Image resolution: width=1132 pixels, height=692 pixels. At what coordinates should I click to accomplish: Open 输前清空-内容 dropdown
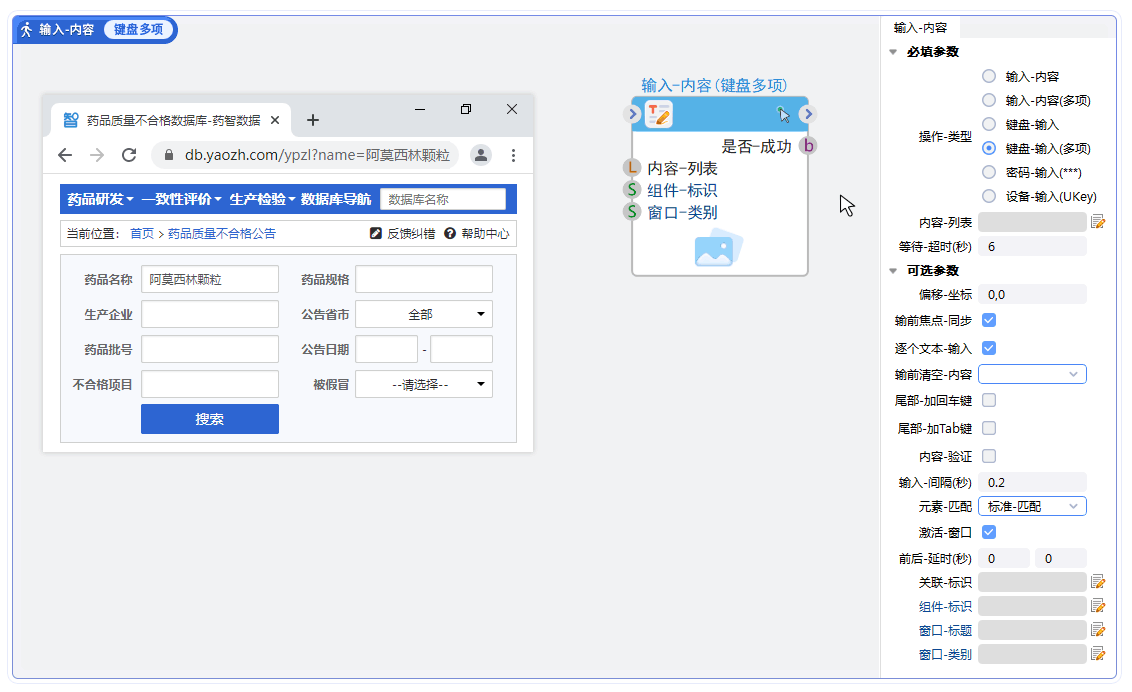tap(1032, 374)
